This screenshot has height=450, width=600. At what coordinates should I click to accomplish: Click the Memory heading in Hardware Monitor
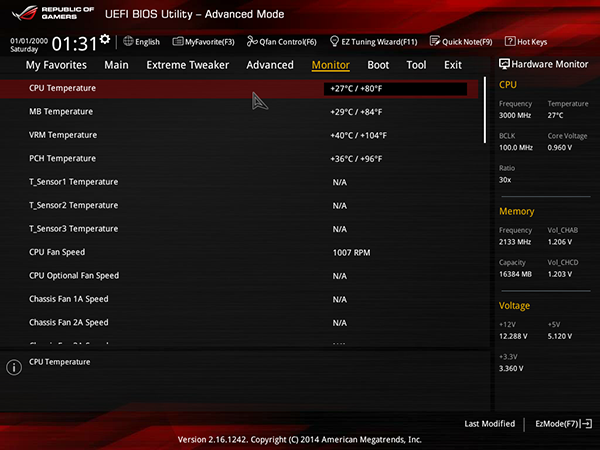coord(517,211)
